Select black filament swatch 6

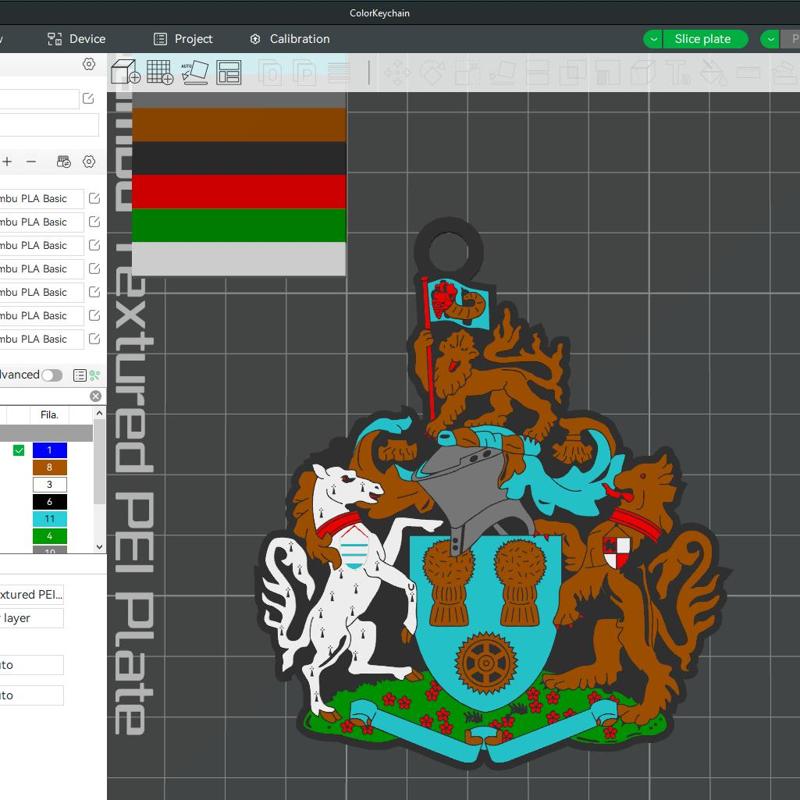click(49, 502)
